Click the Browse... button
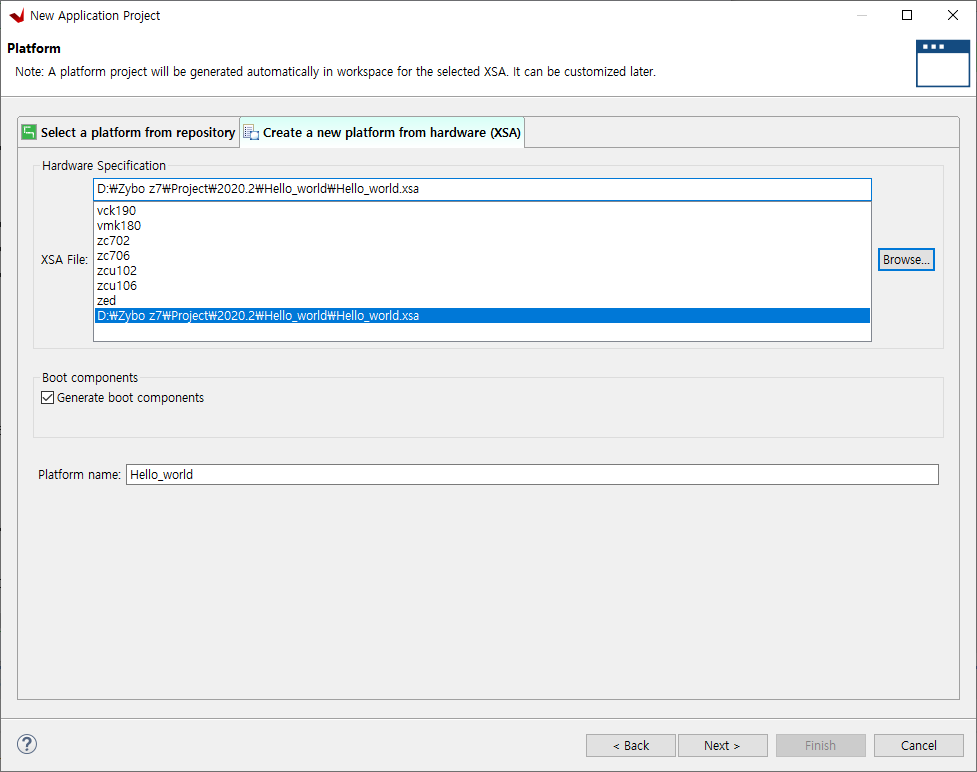This screenshot has width=977, height=772. click(906, 260)
